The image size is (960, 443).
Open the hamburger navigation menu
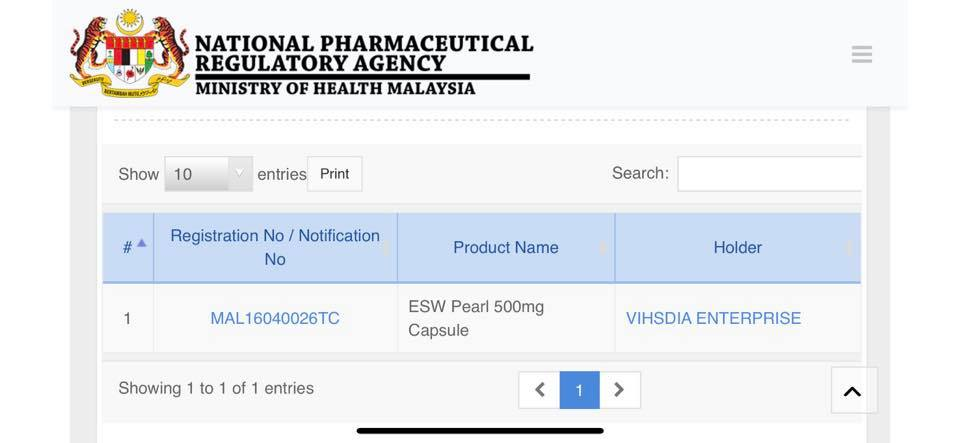(x=861, y=55)
